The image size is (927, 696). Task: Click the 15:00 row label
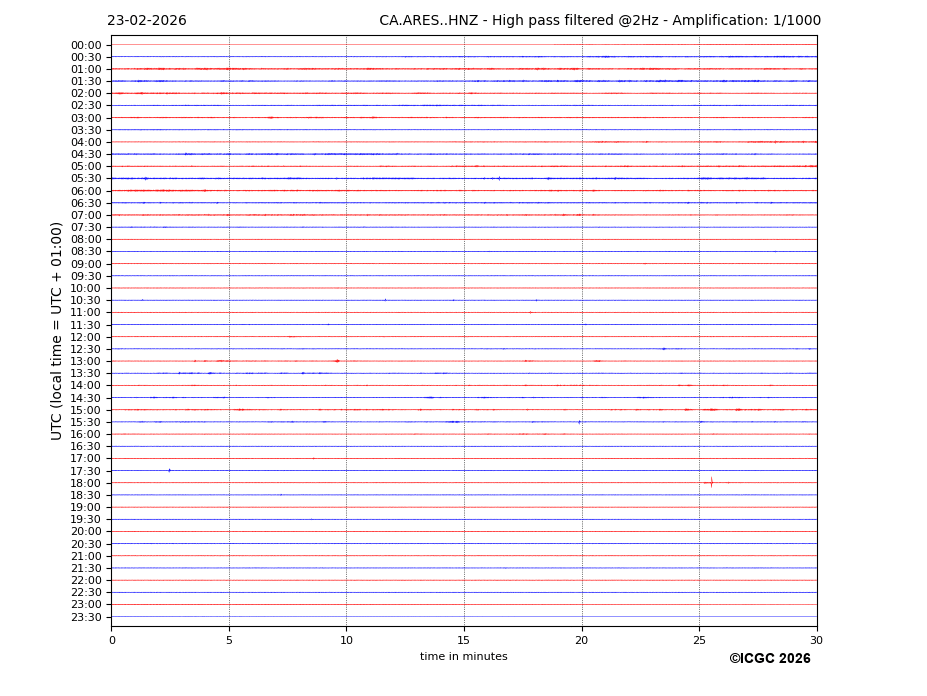click(x=86, y=410)
